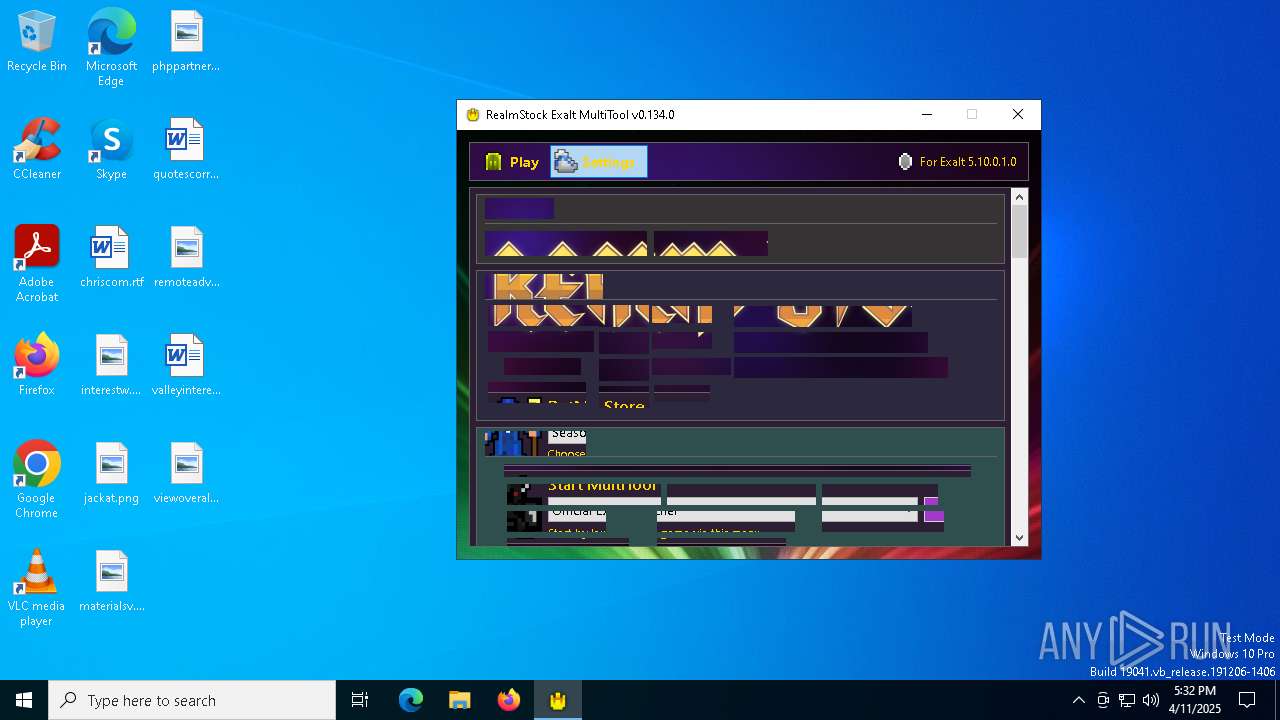1280x720 pixels.
Task: Switch to the Play tab
Action: coord(512,162)
